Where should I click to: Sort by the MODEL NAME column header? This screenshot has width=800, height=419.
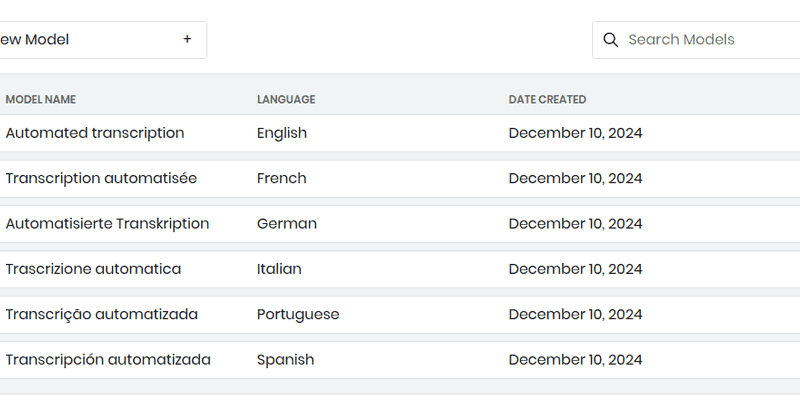point(41,100)
